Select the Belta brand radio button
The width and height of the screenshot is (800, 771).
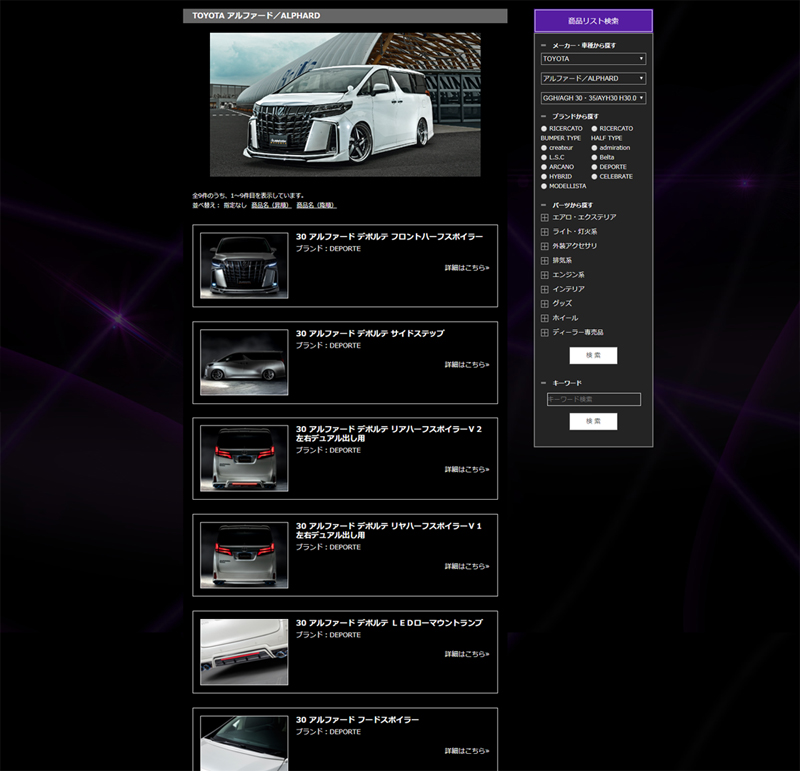[x=594, y=158]
